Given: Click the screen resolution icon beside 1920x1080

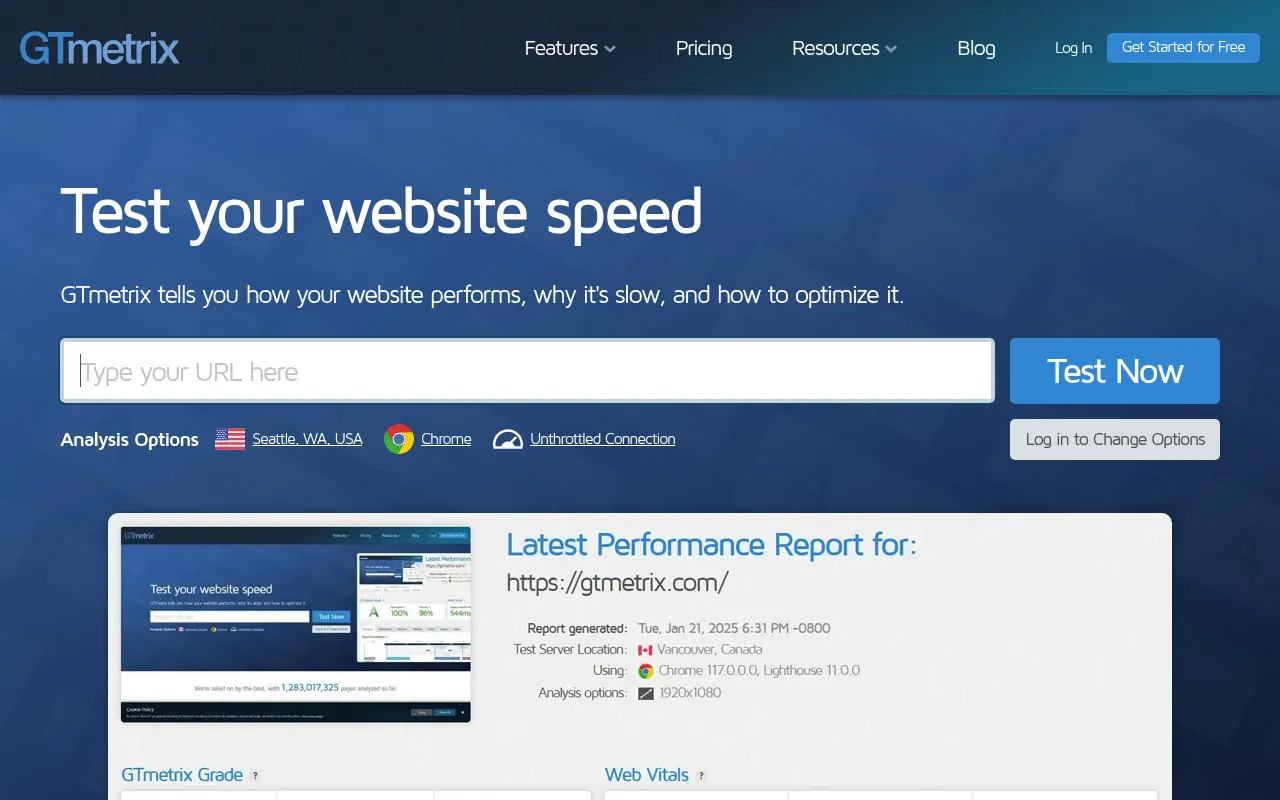Looking at the screenshot, I should (646, 693).
